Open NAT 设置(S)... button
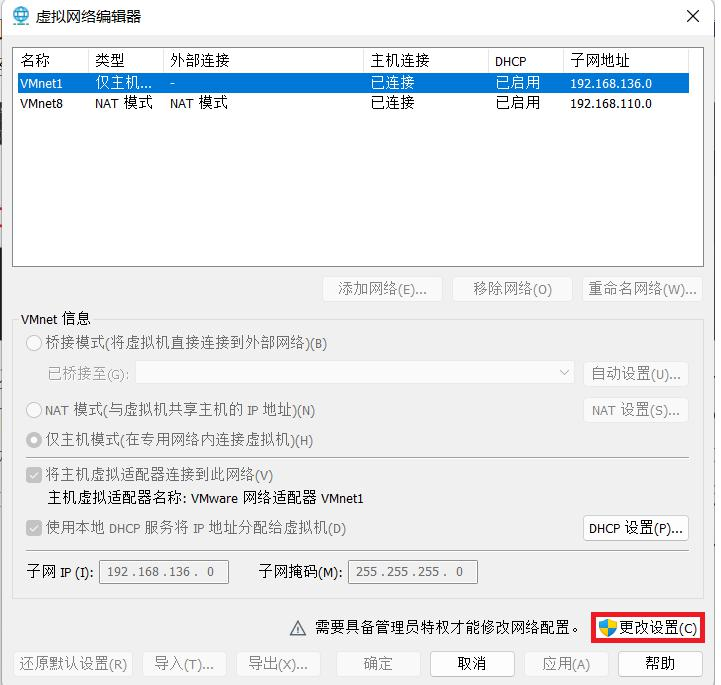The image size is (721, 685). click(x=636, y=410)
